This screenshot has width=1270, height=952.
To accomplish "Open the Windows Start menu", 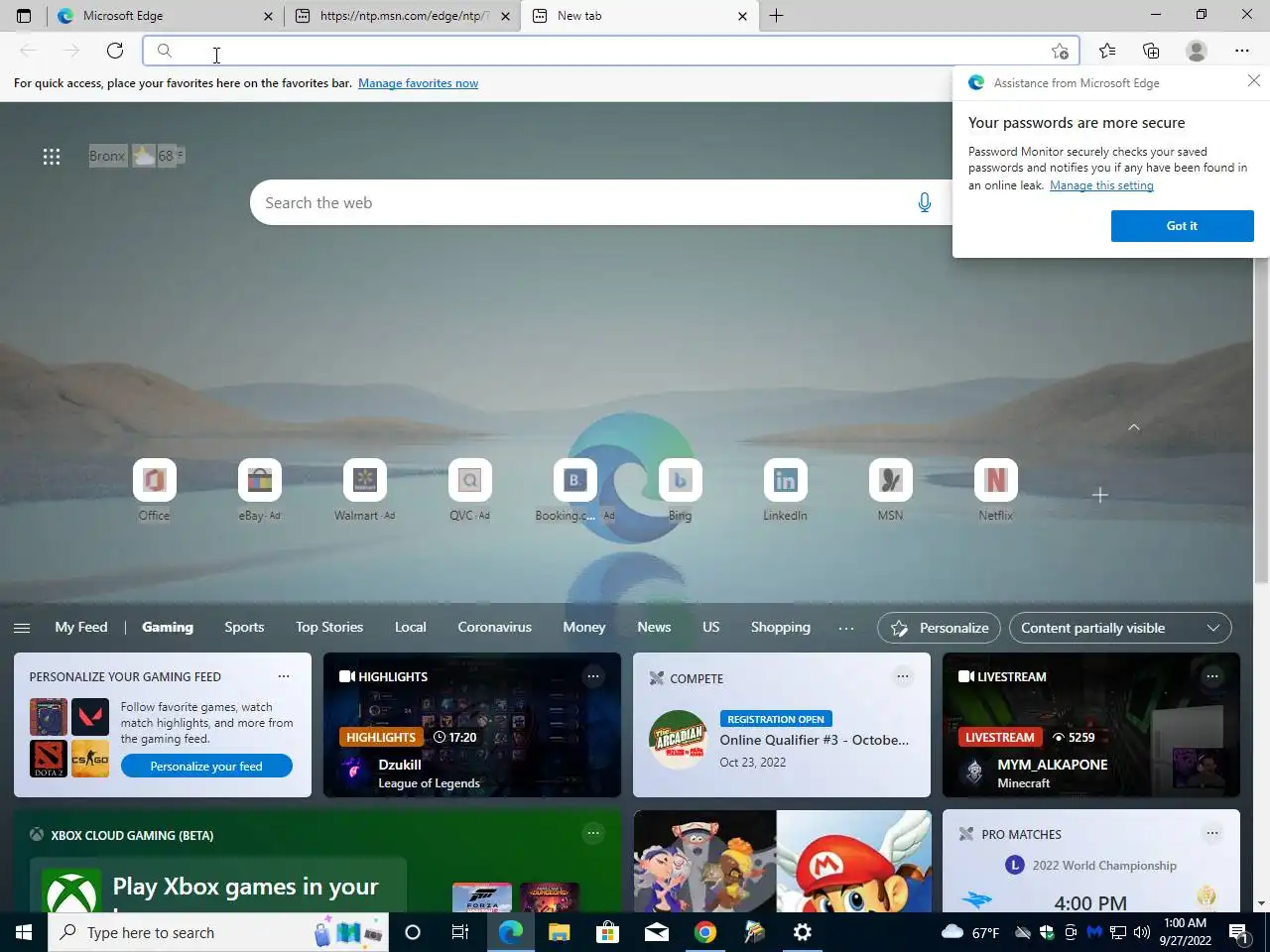I will click(24, 932).
